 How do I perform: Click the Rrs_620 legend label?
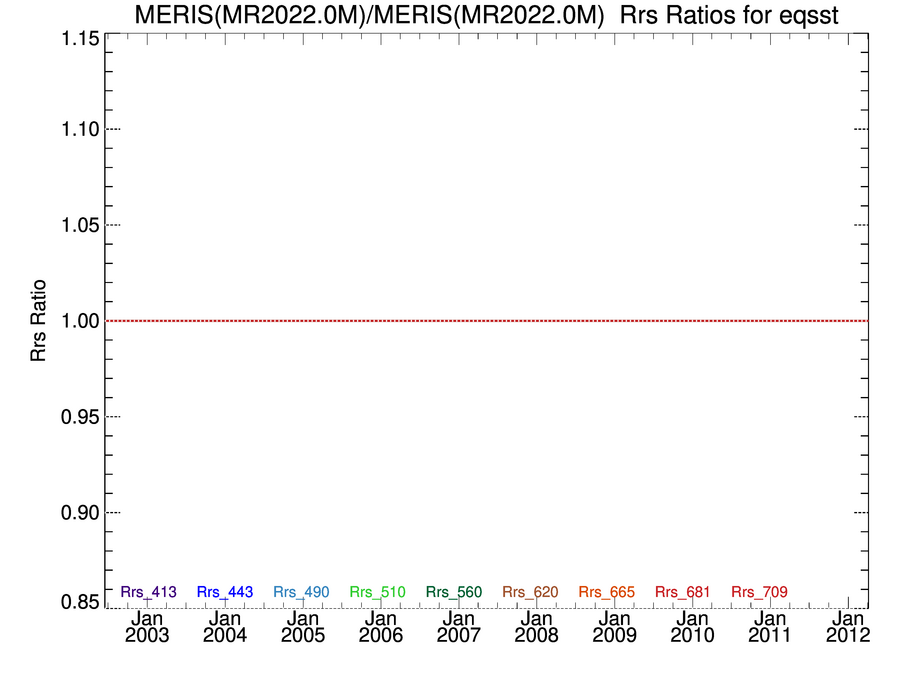point(530,592)
